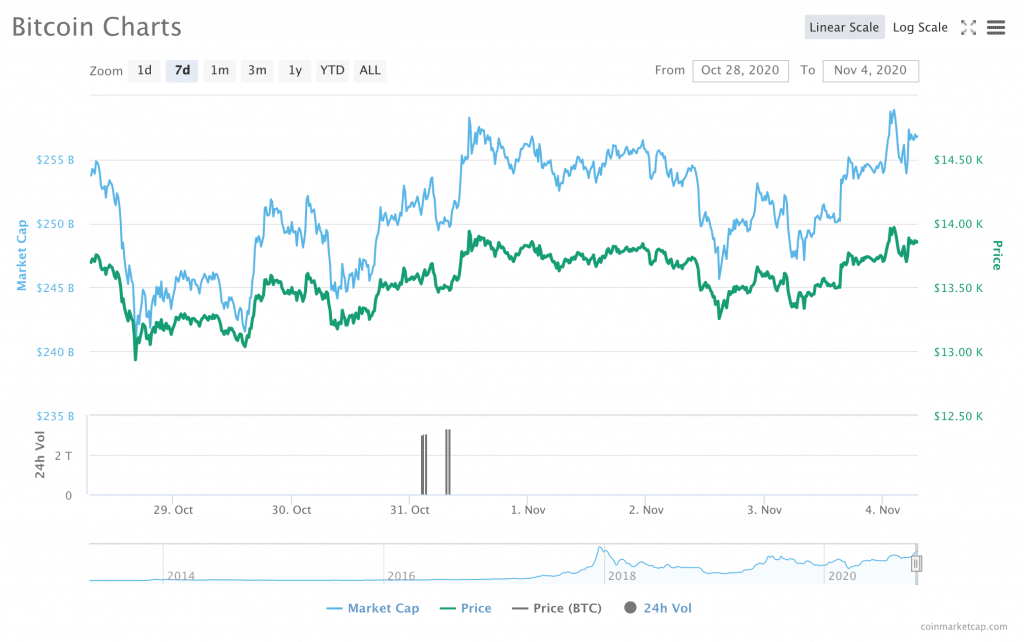Choose the YTD zoom option
This screenshot has width=1024, height=642.
[332, 70]
